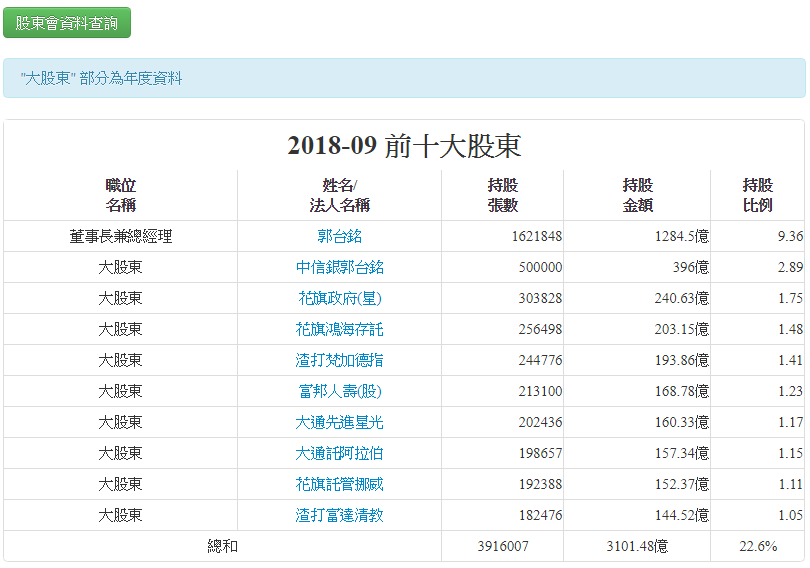Open 渣打梵加德指 shareholder details
The width and height of the screenshot is (810, 568).
coord(340,360)
